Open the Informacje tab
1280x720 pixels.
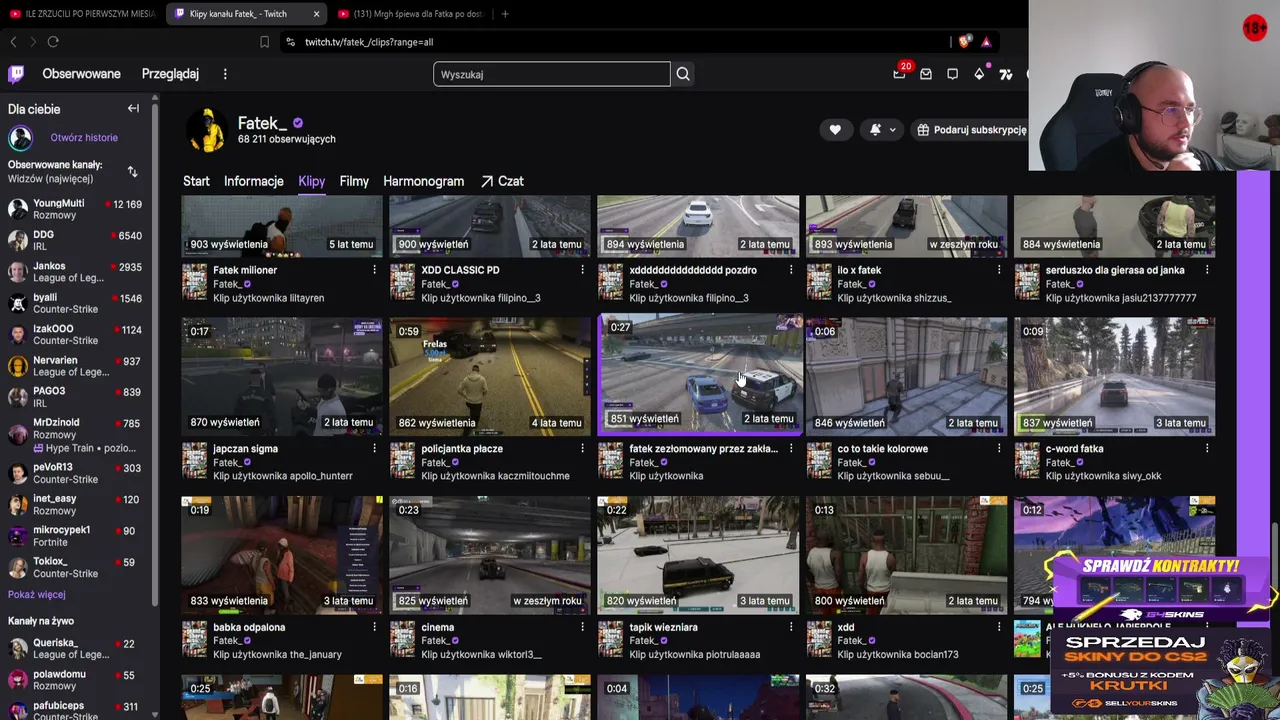254,181
